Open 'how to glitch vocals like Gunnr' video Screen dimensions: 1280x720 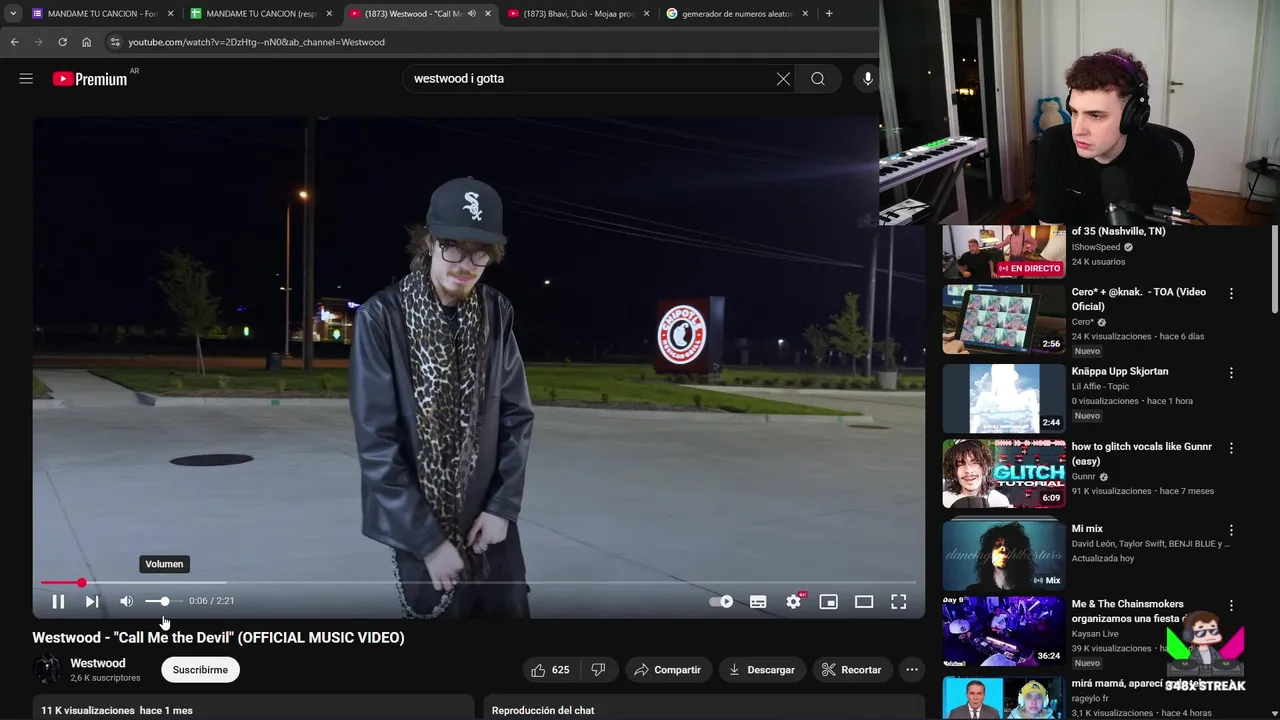click(1141, 454)
